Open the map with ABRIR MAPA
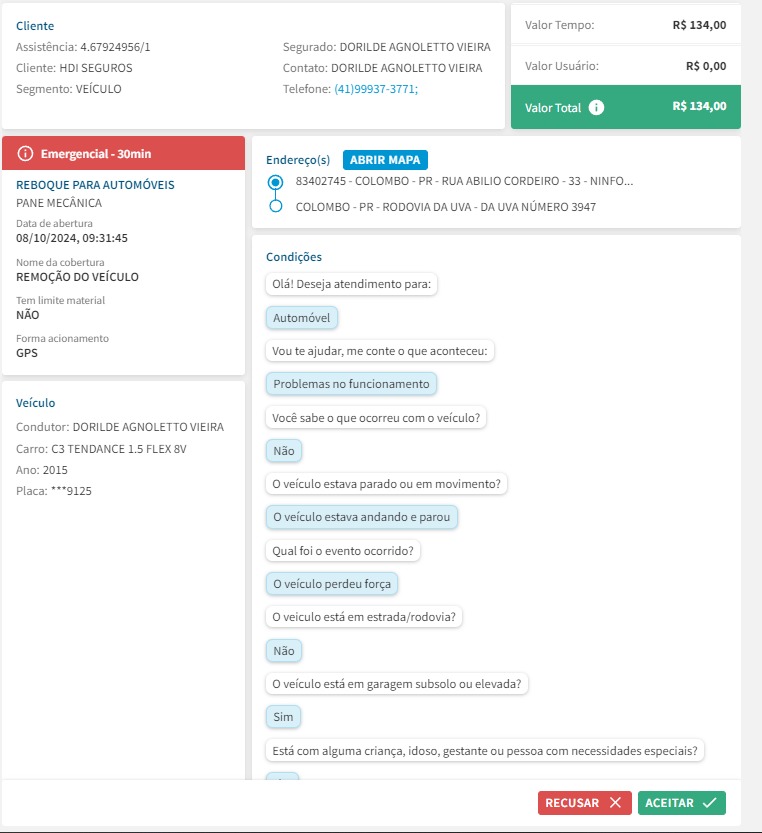 coord(385,159)
